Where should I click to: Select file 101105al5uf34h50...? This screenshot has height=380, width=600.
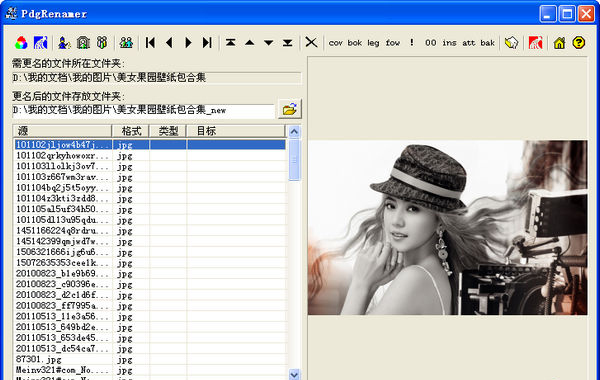point(150,209)
